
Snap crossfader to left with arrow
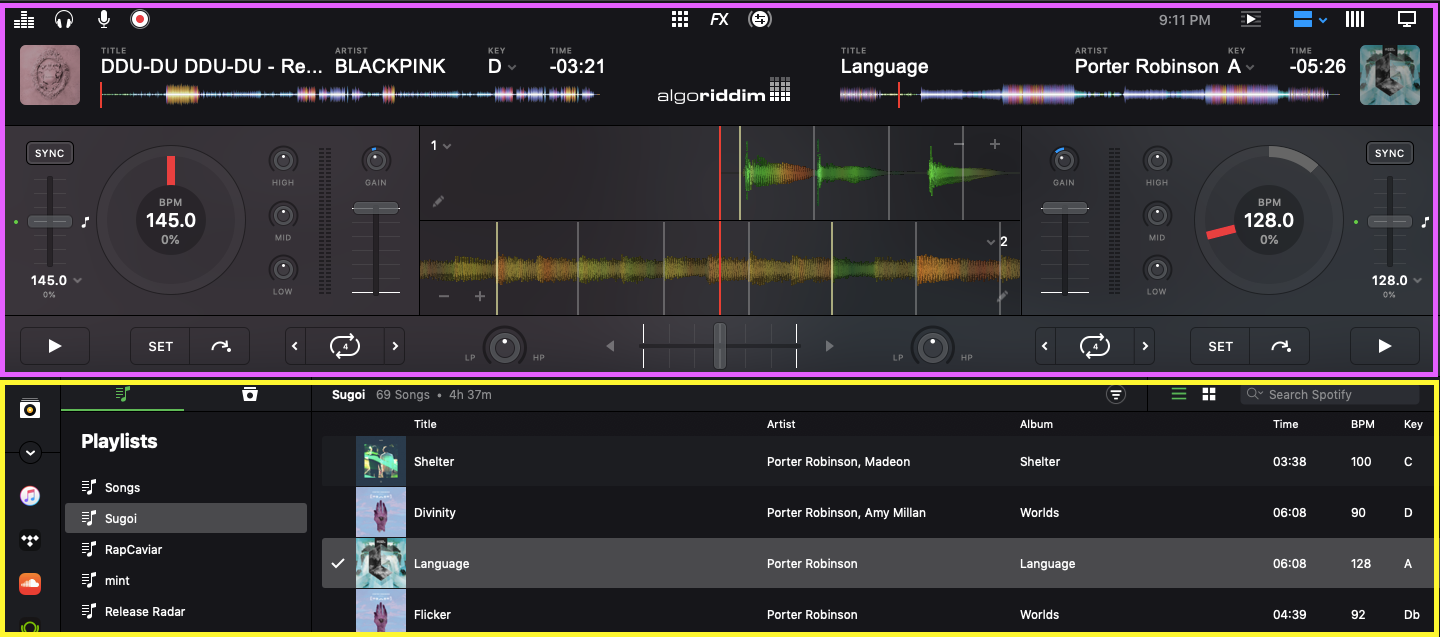click(x=610, y=346)
